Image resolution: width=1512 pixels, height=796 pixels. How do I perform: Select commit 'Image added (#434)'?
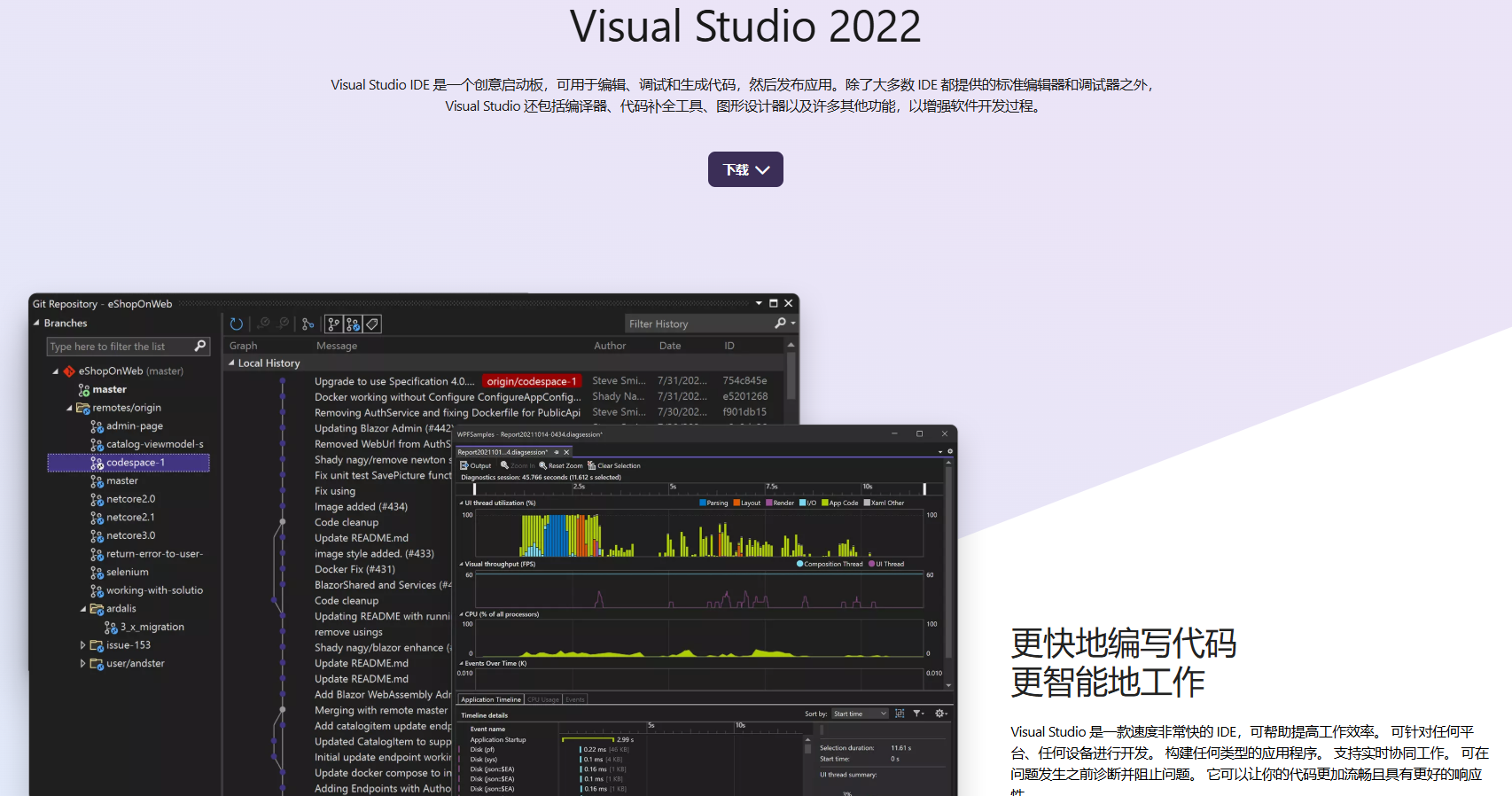point(361,507)
